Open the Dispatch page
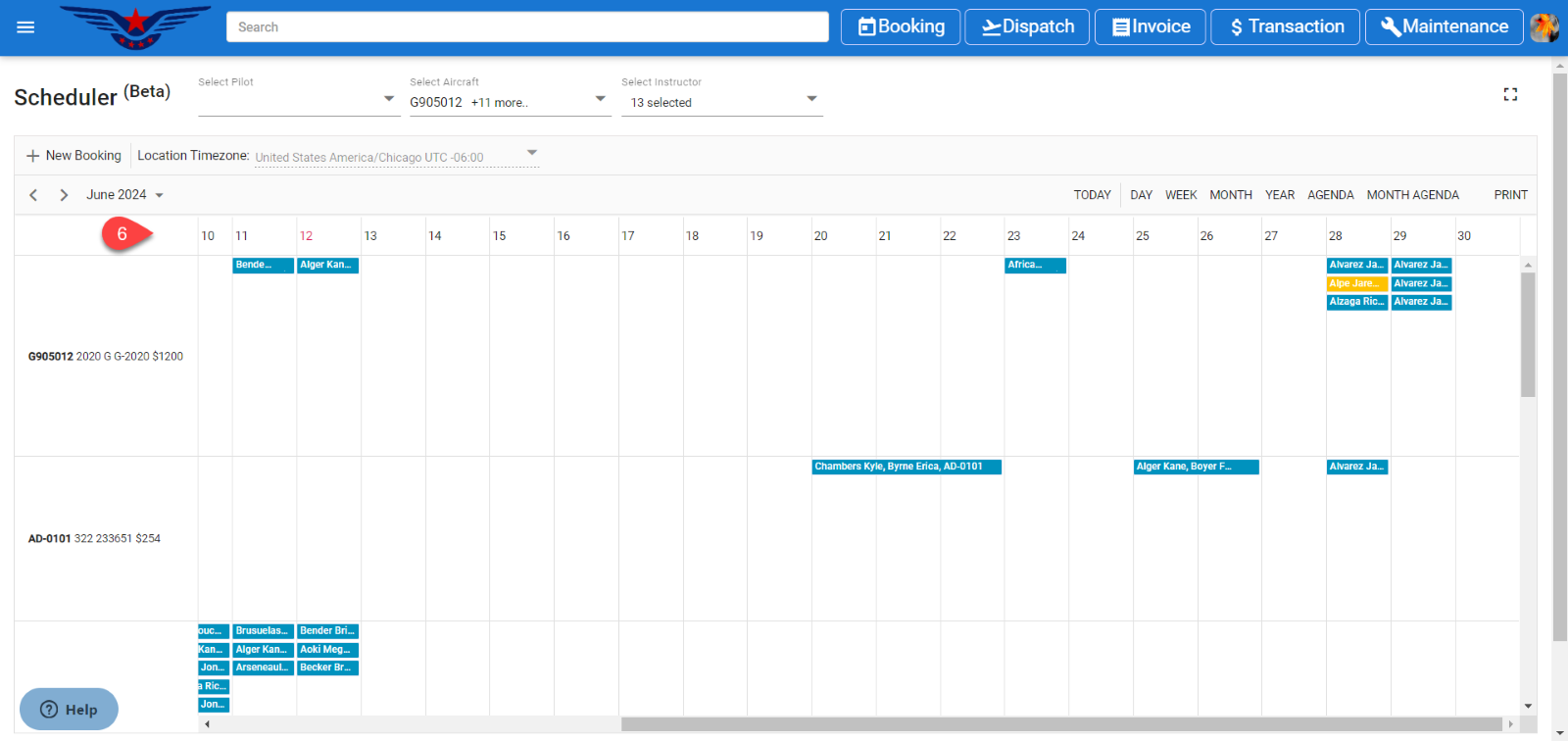 click(1027, 27)
